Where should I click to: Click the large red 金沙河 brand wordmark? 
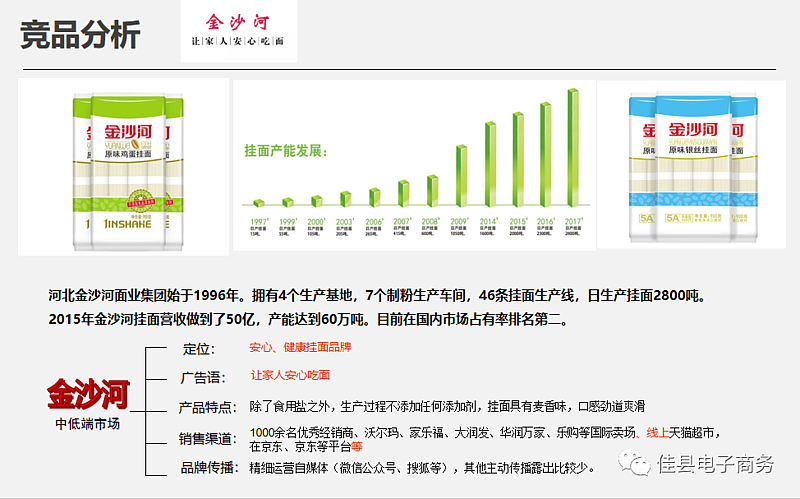pos(88,394)
